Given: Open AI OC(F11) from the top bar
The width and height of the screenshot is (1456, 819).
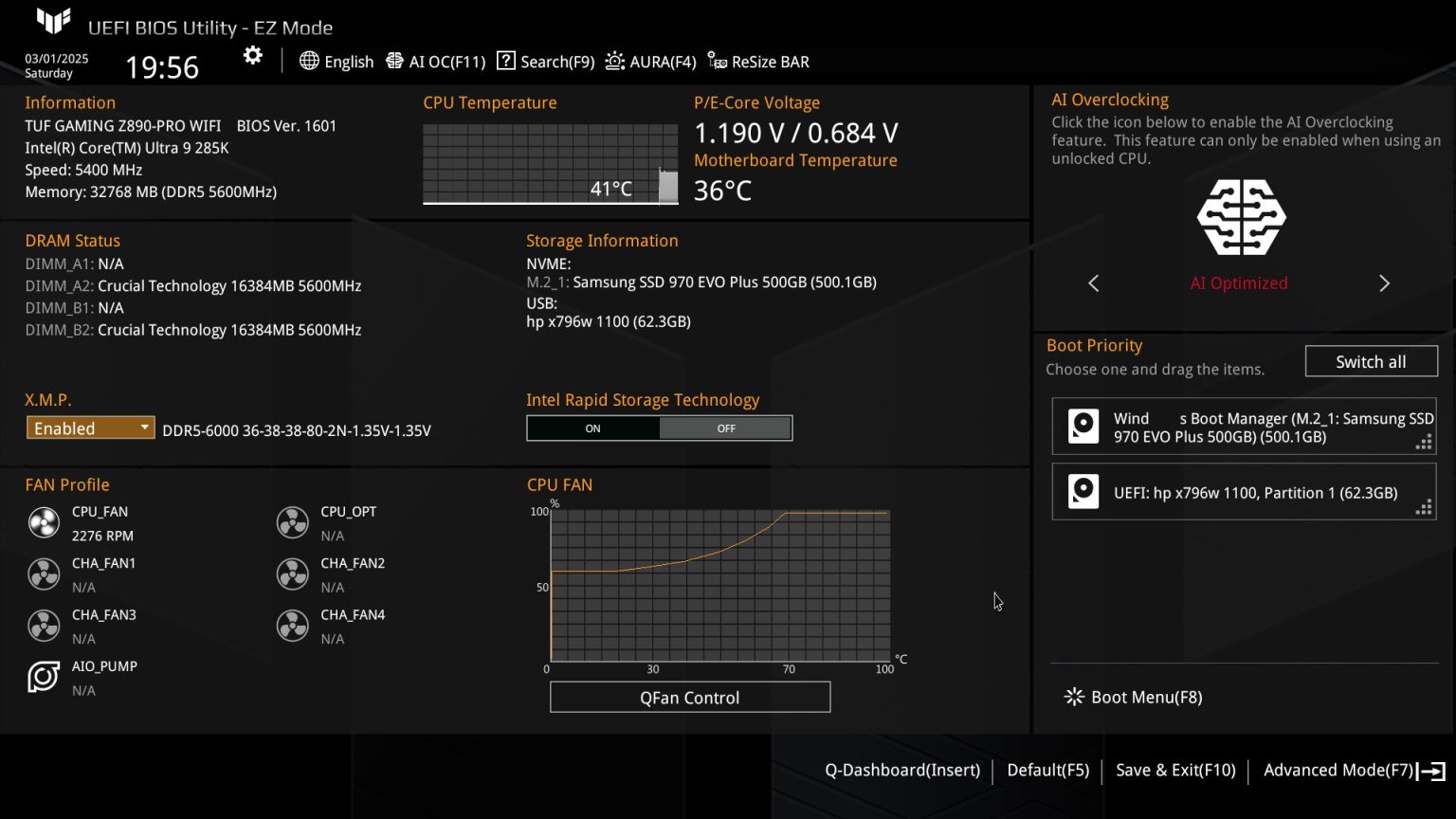Looking at the screenshot, I should [436, 62].
